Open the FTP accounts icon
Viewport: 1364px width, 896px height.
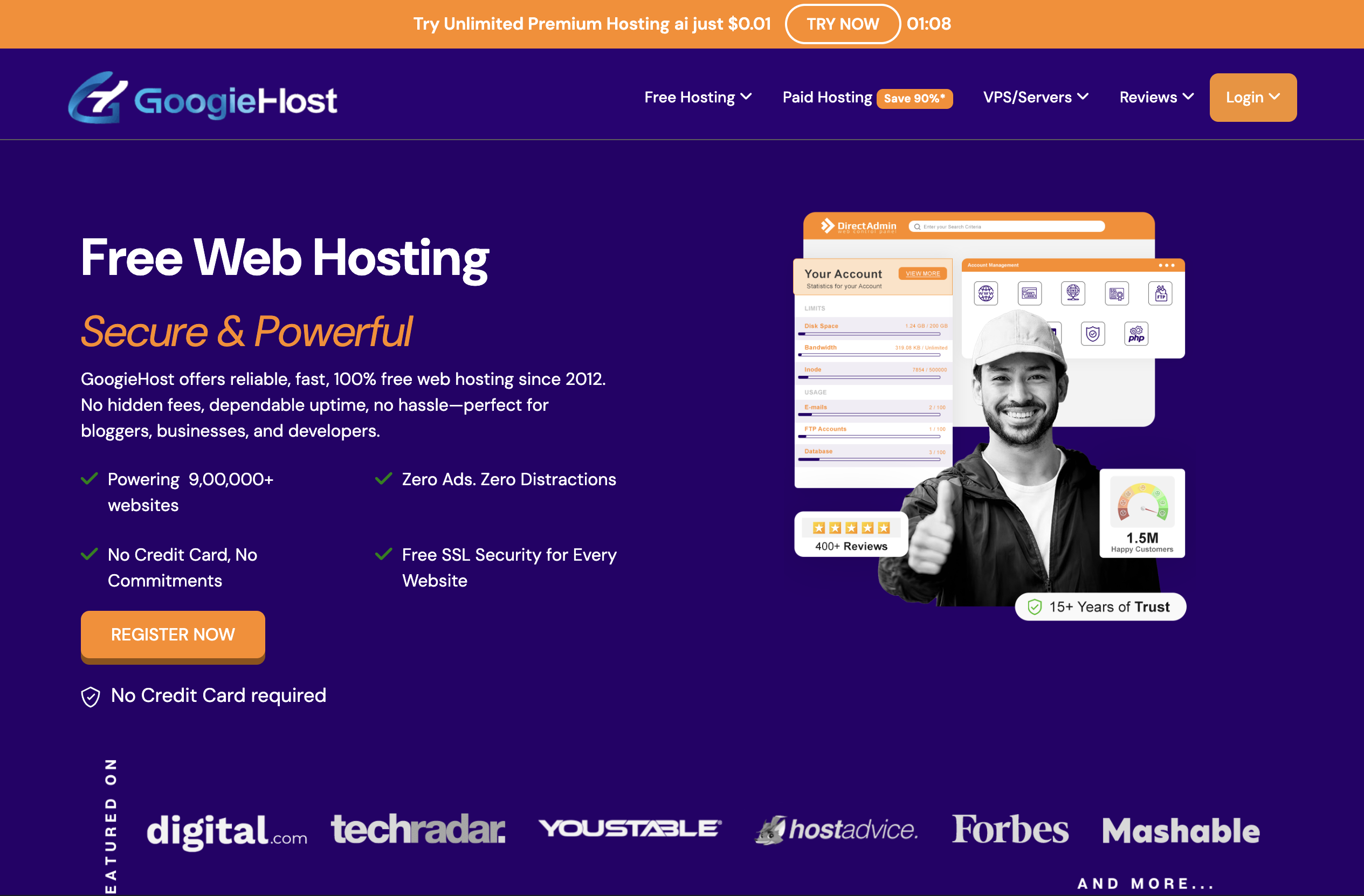tap(1161, 293)
